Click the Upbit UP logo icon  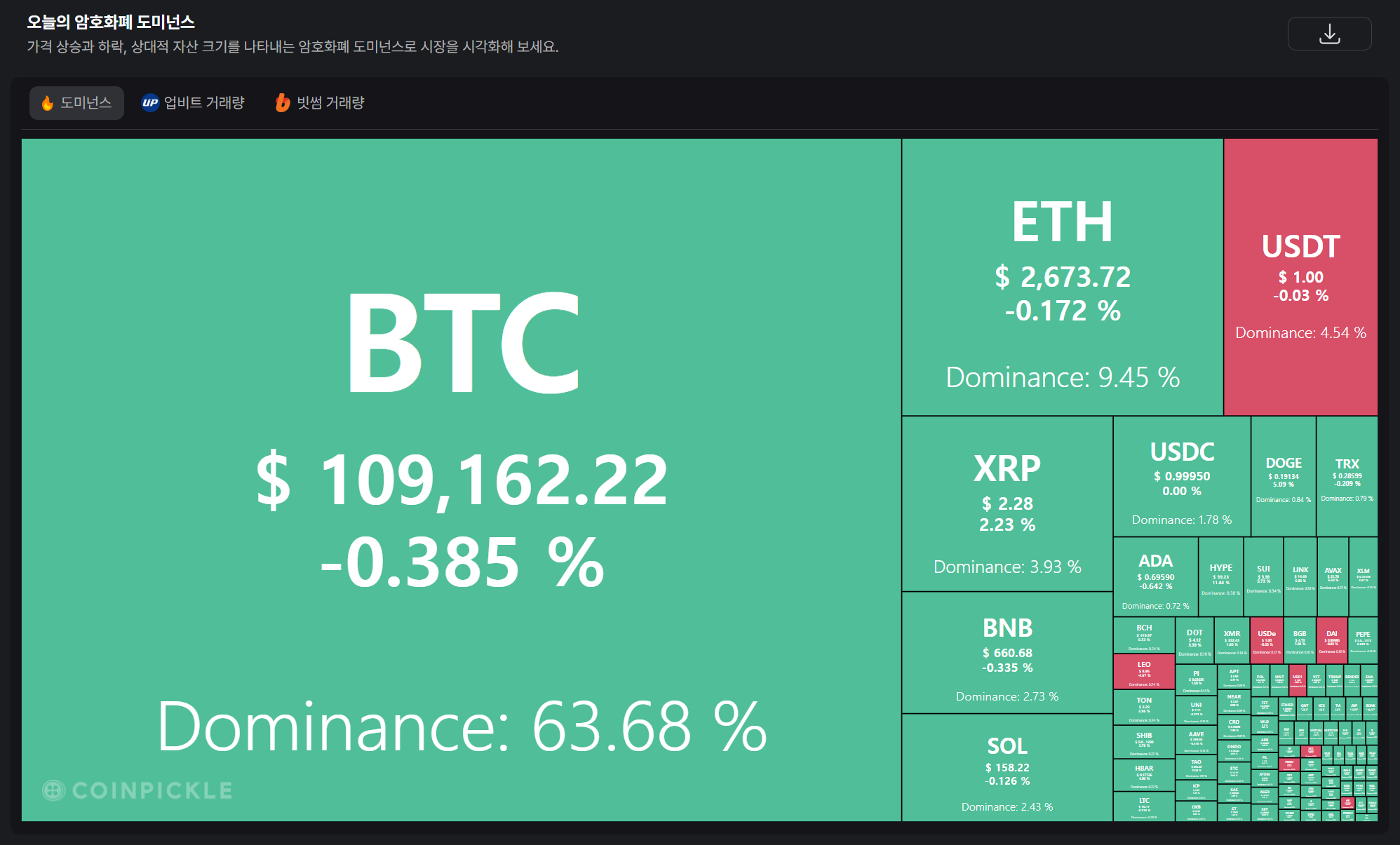(150, 102)
